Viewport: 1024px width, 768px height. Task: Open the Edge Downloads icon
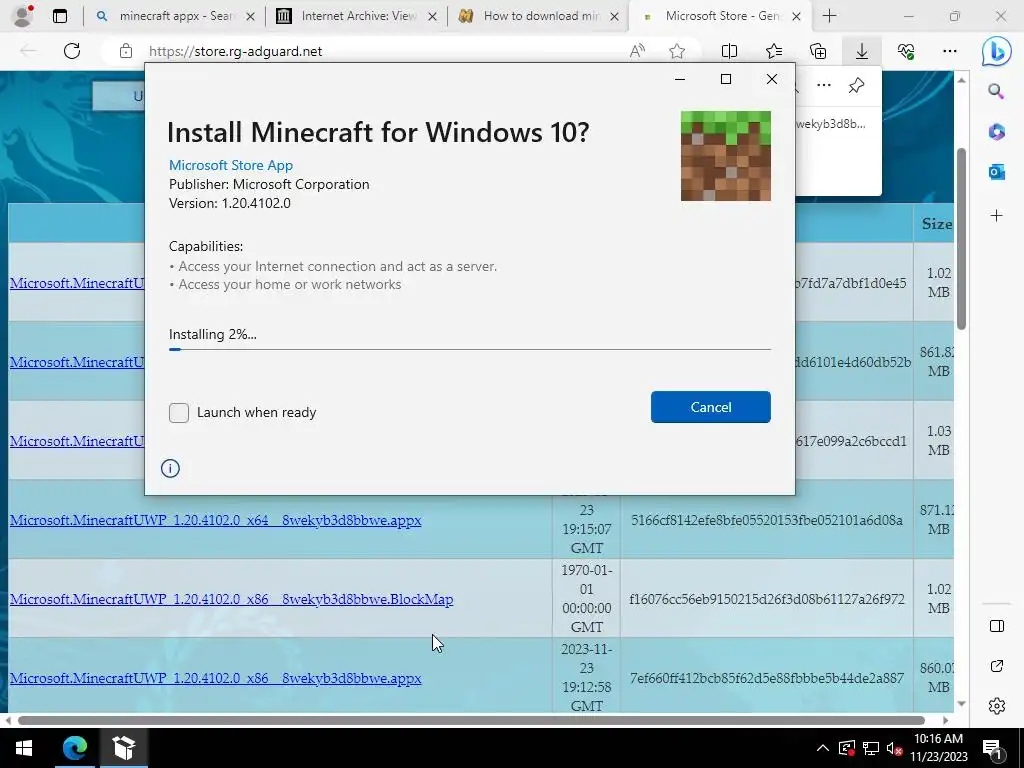pos(862,51)
